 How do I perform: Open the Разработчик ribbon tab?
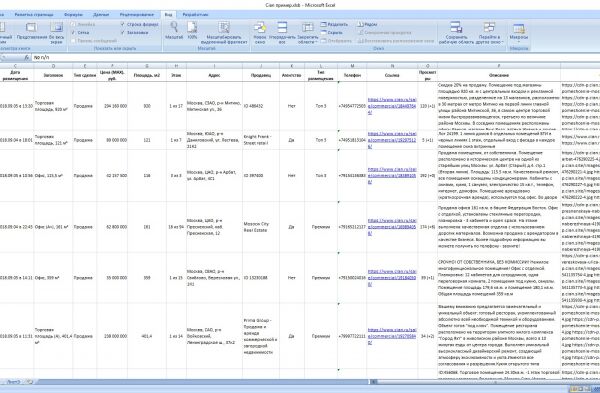click(x=195, y=15)
